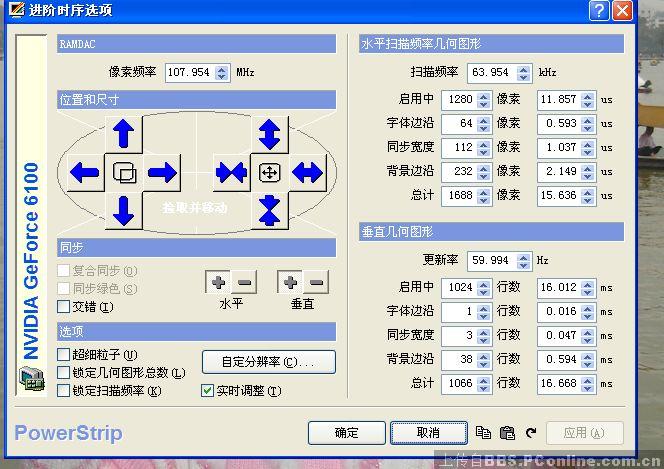Click the center size icon with four-way arrows
The height and width of the screenshot is (469, 664).
tap(270, 173)
